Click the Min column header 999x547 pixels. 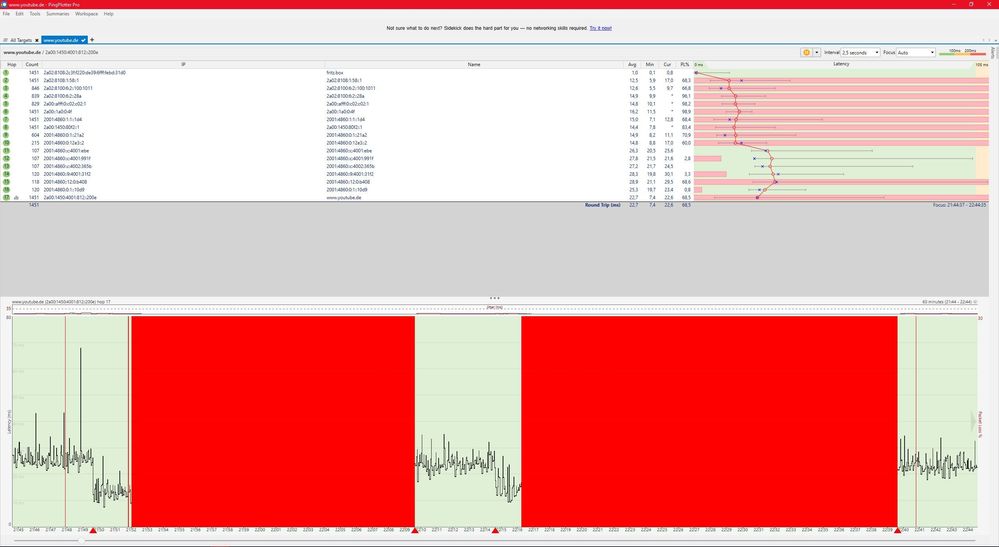pyautogui.click(x=649, y=64)
